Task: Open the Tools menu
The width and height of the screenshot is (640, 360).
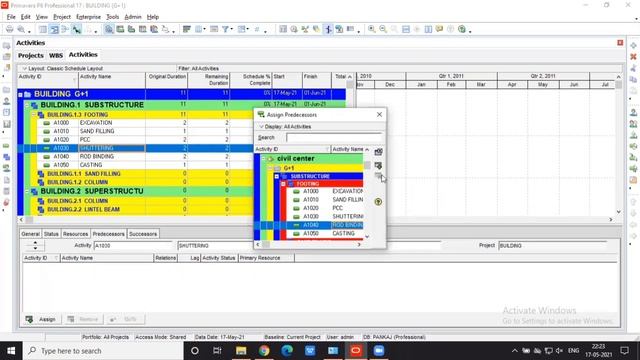Action: coord(113,17)
